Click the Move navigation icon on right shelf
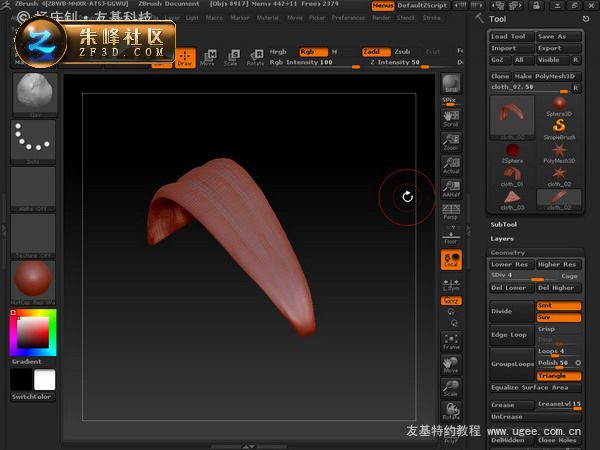The width and height of the screenshot is (600, 450). (451, 365)
